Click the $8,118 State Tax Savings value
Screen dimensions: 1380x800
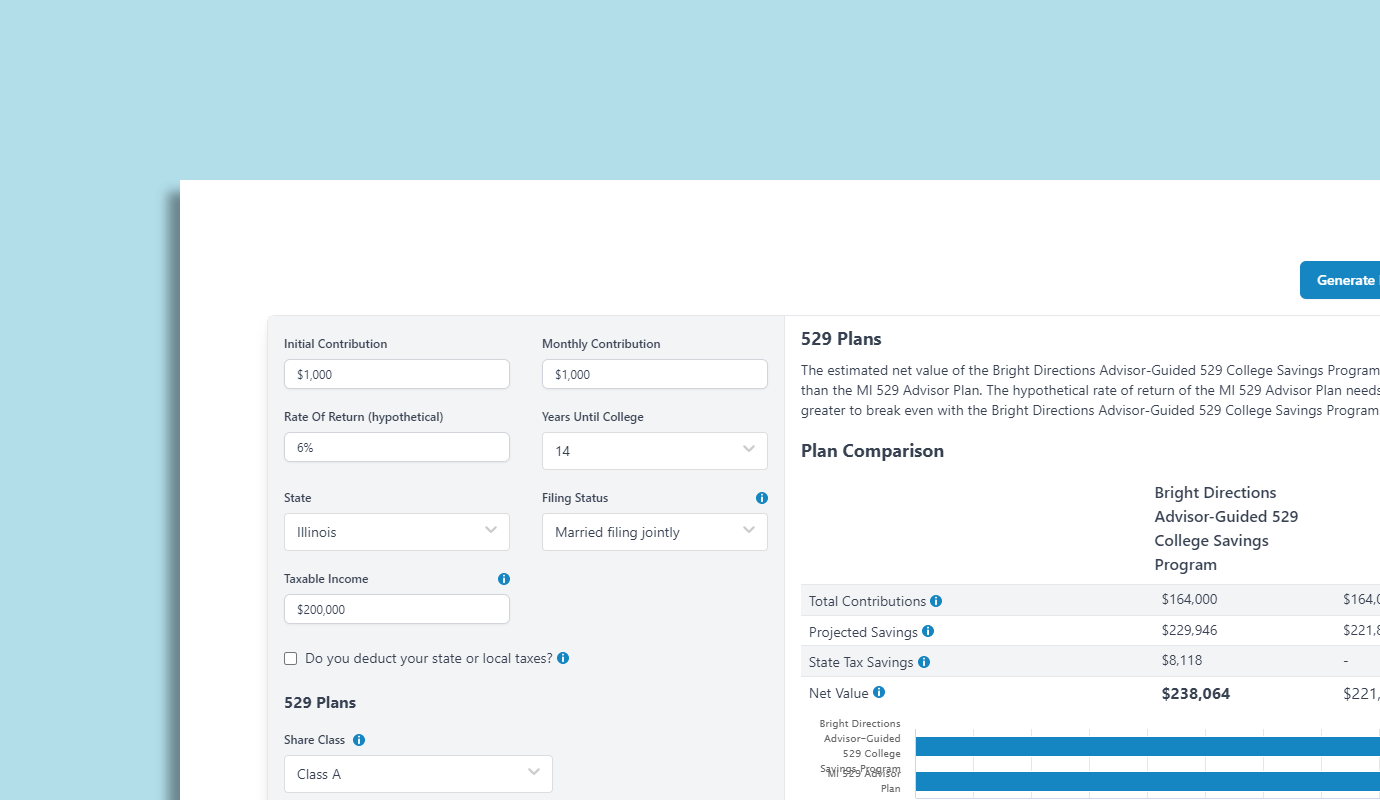[x=1182, y=661]
